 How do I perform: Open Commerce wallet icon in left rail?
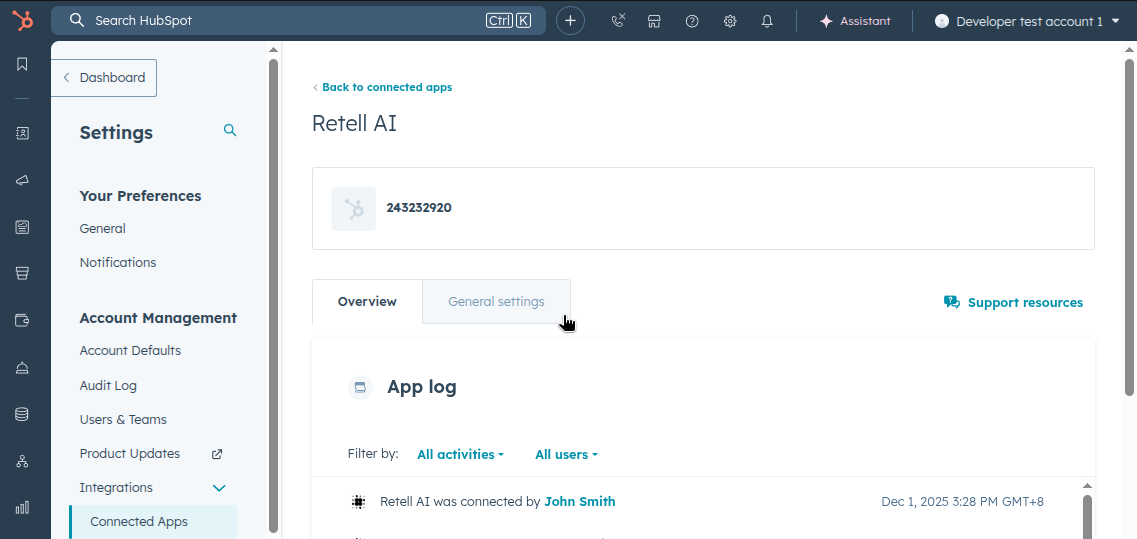tap(22, 320)
